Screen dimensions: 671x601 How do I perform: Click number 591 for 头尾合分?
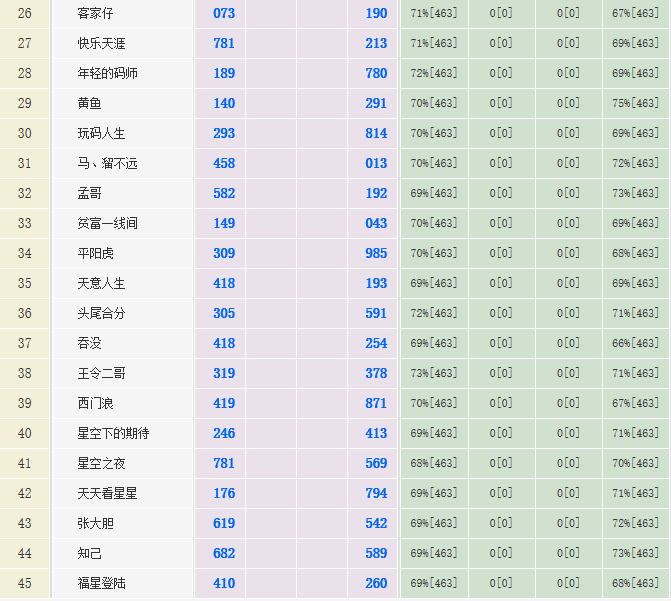point(376,314)
